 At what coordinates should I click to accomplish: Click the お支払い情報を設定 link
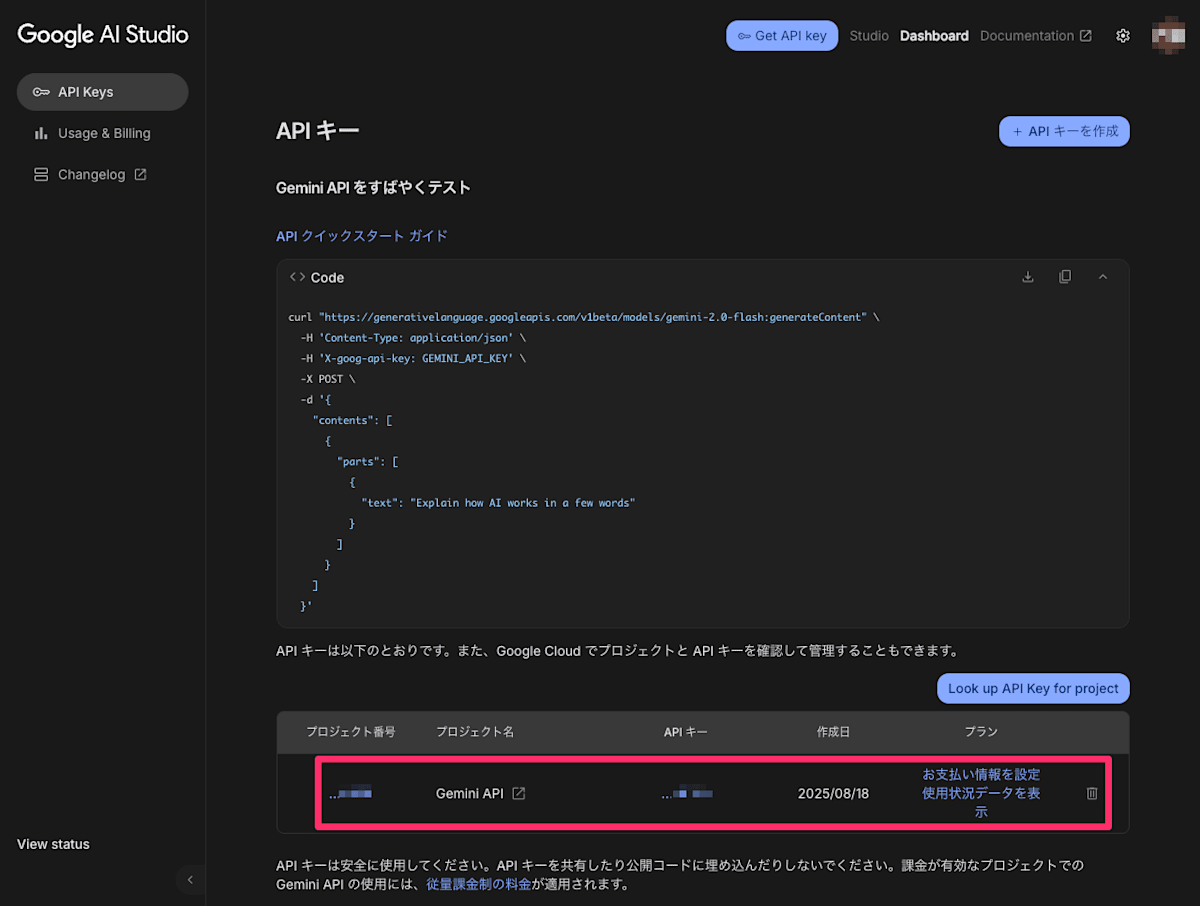981,774
